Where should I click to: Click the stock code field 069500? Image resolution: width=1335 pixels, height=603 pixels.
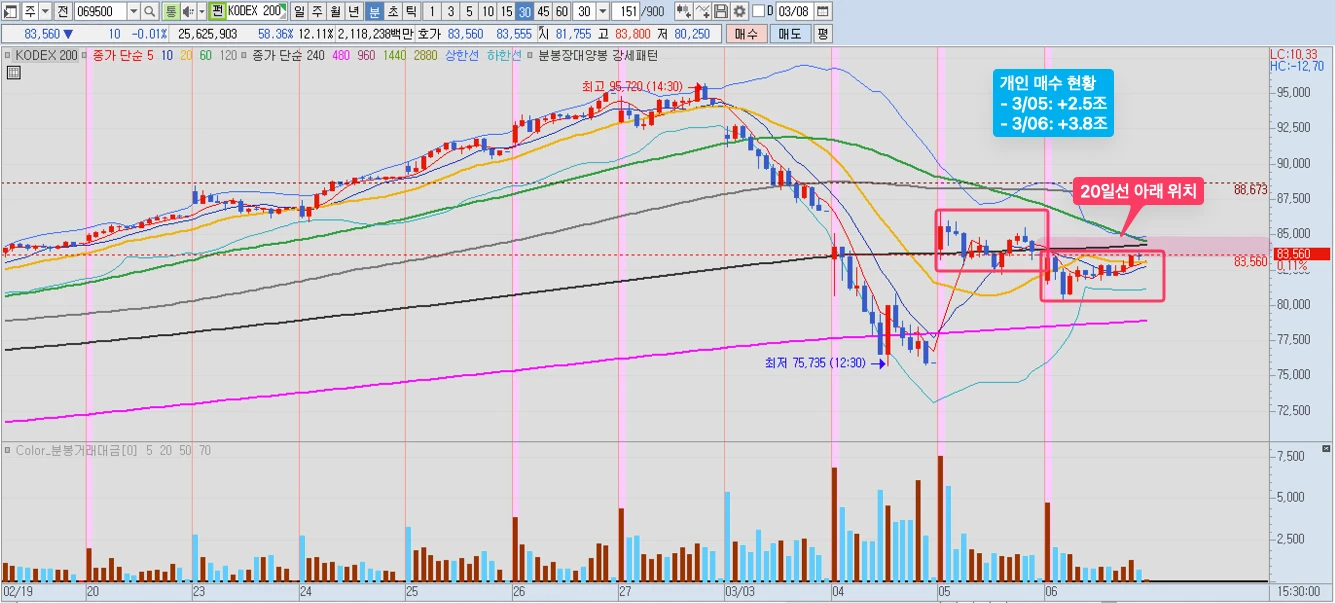101,11
